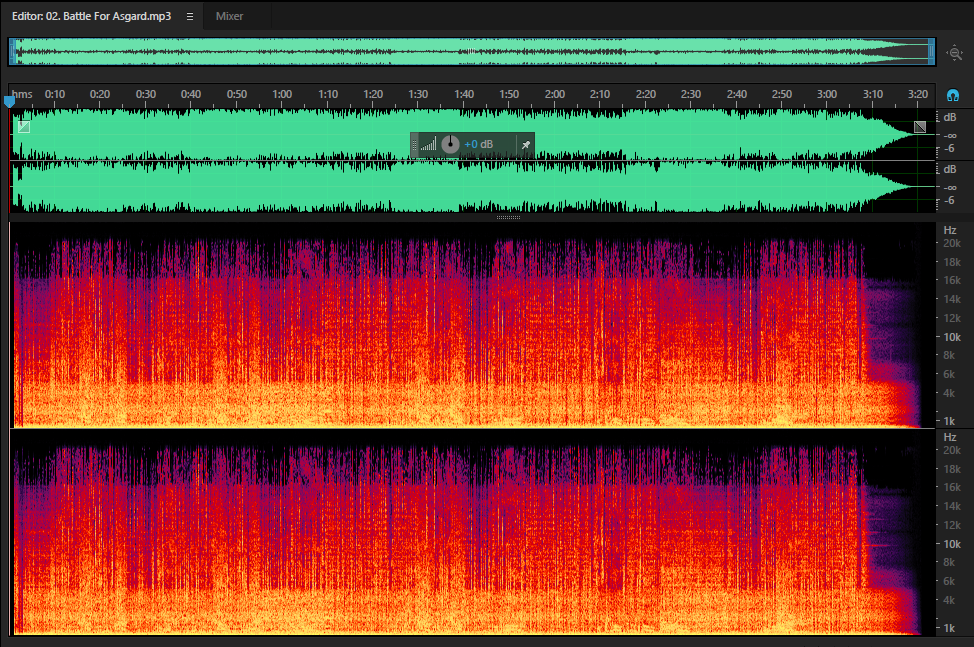Click 10k on the lower spectrogram scale
This screenshot has height=647, width=974.
click(952, 544)
